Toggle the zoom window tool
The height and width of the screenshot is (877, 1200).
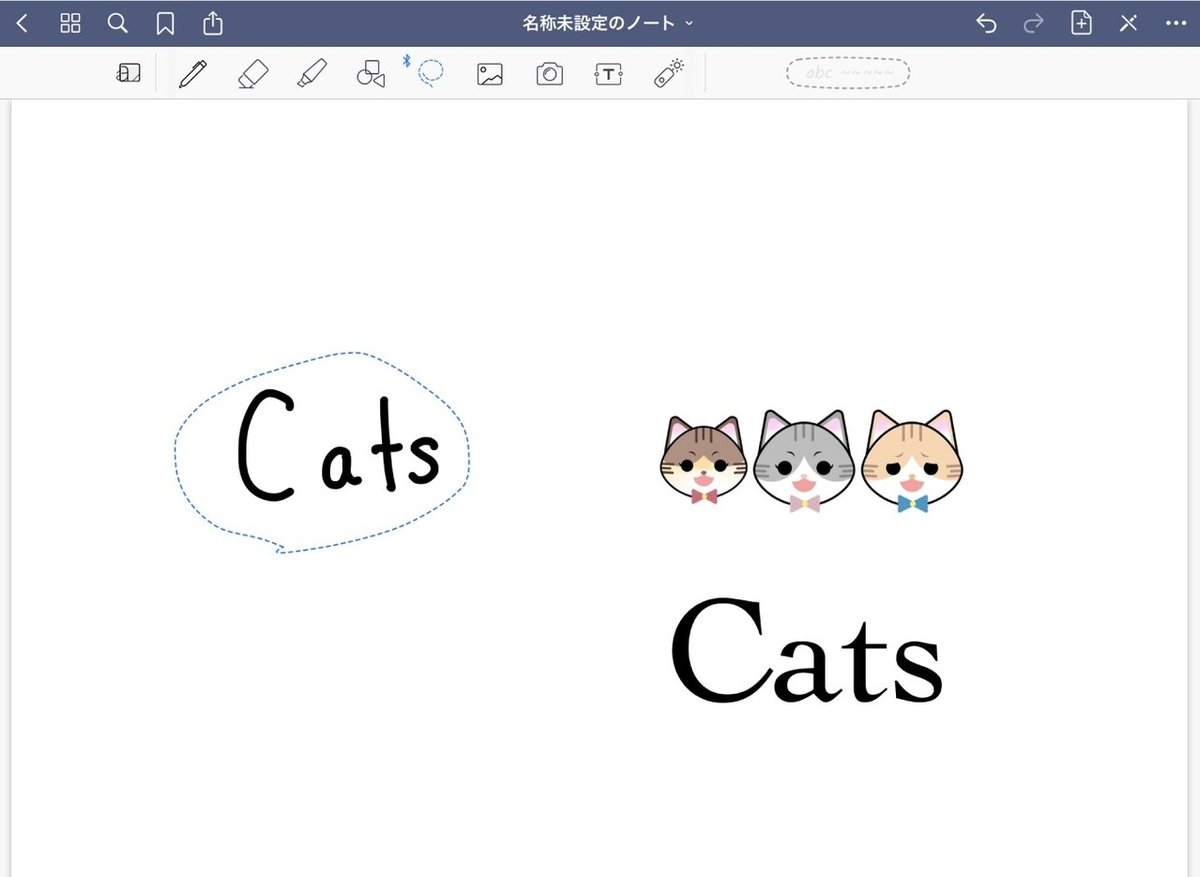[129, 74]
